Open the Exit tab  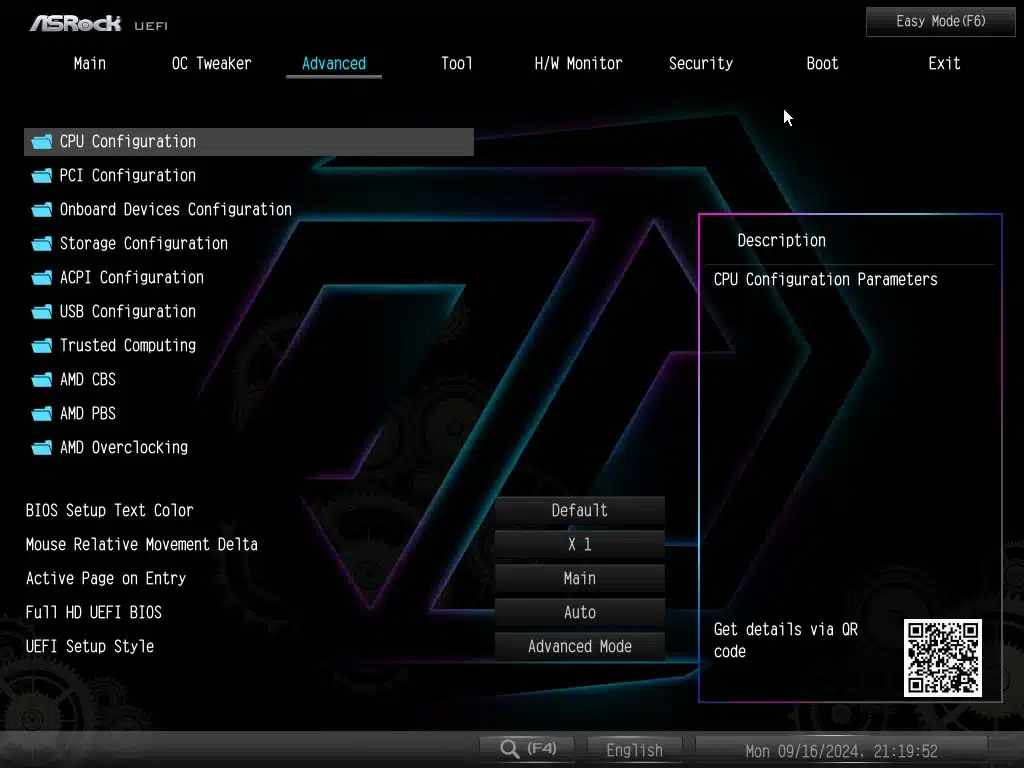944,63
